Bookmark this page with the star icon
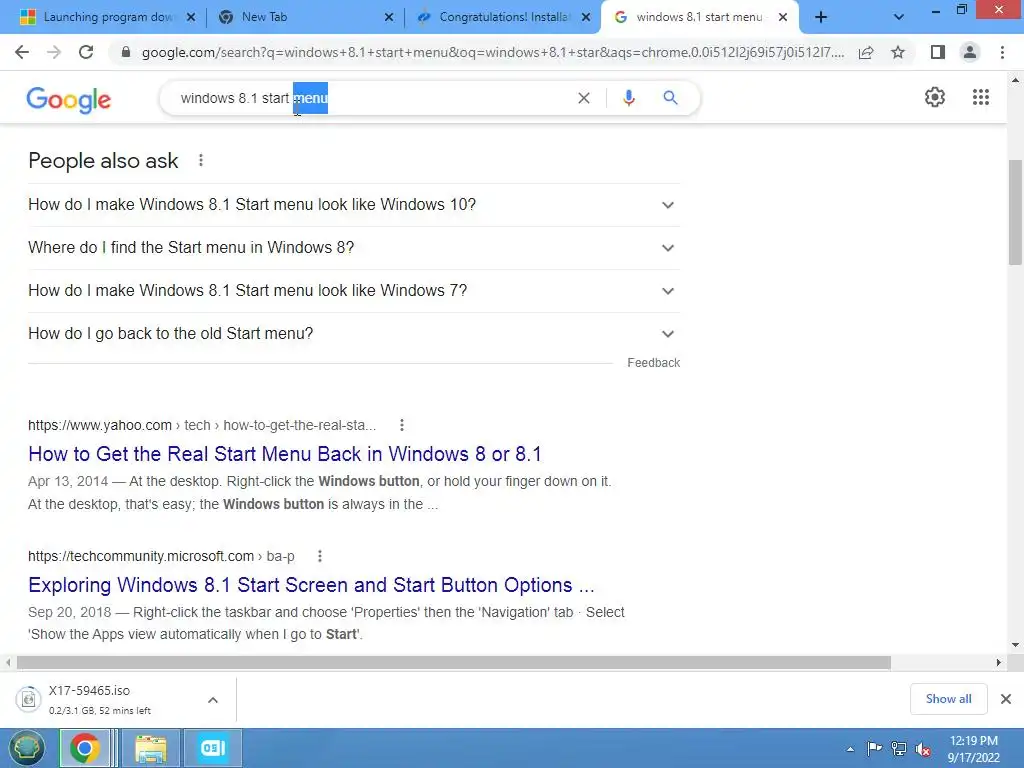Viewport: 1024px width, 768px height. click(898, 52)
